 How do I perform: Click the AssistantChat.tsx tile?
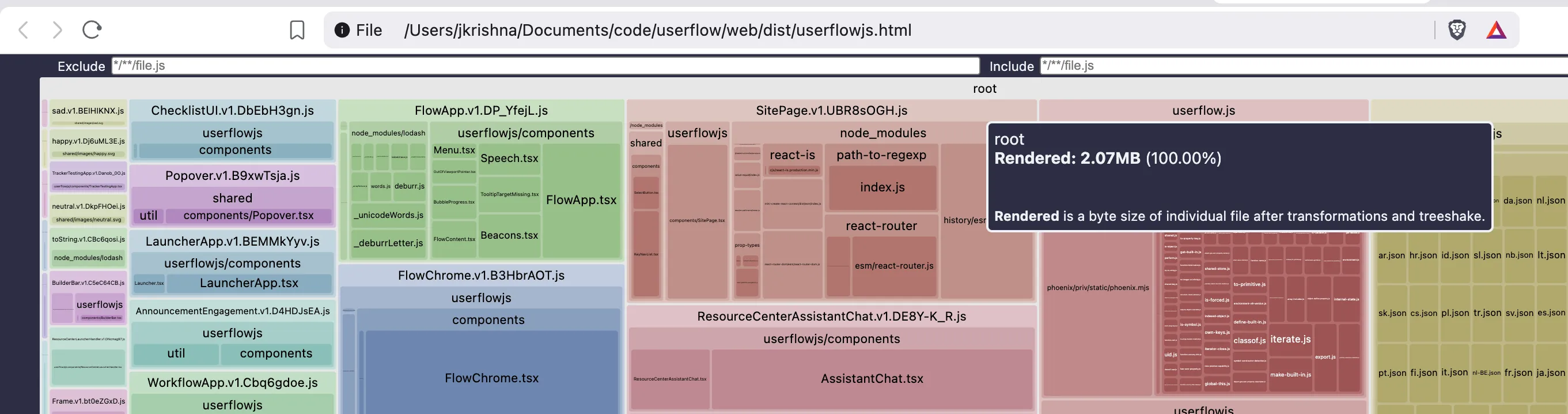tap(872, 379)
